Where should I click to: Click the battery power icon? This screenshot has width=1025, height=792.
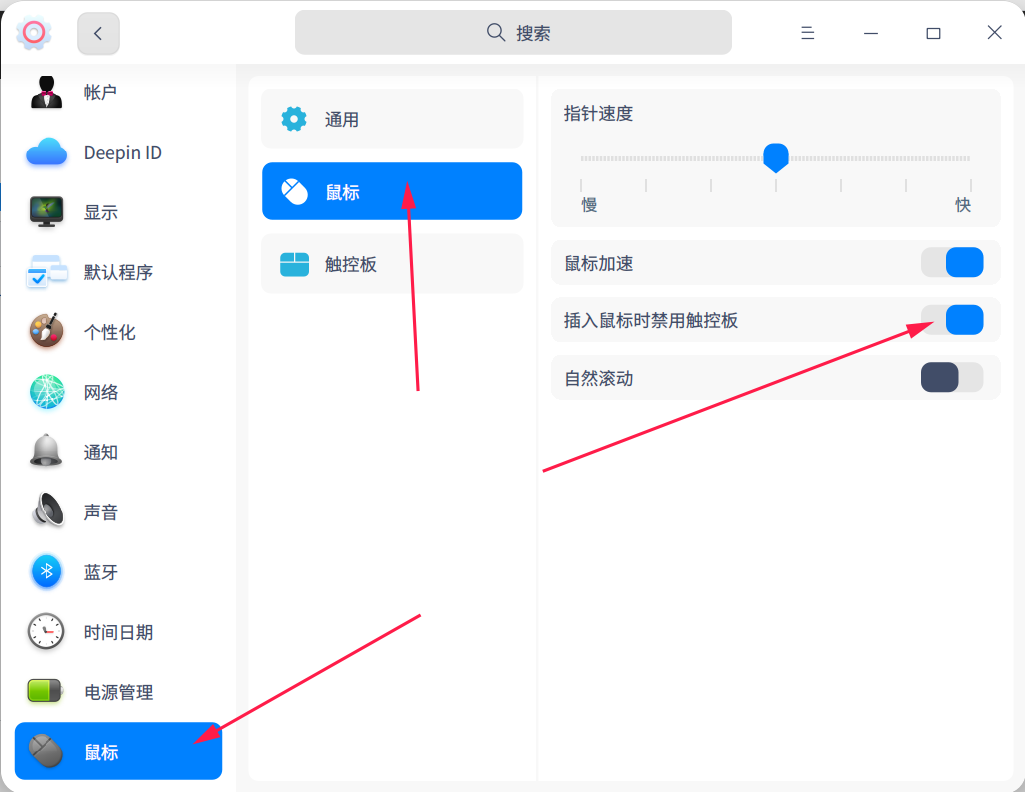[x=45, y=691]
